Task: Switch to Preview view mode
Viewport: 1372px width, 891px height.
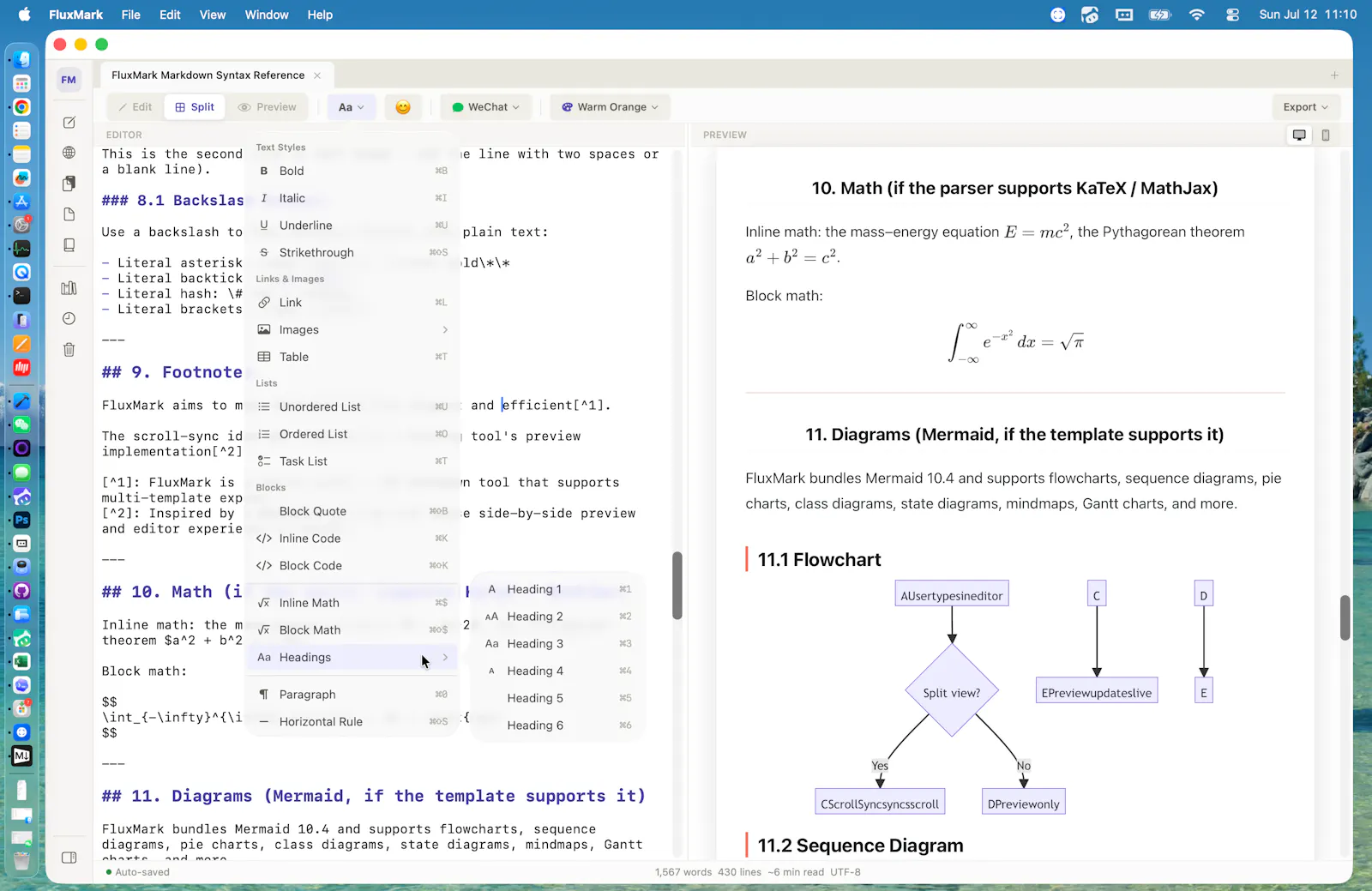Action: 267,107
